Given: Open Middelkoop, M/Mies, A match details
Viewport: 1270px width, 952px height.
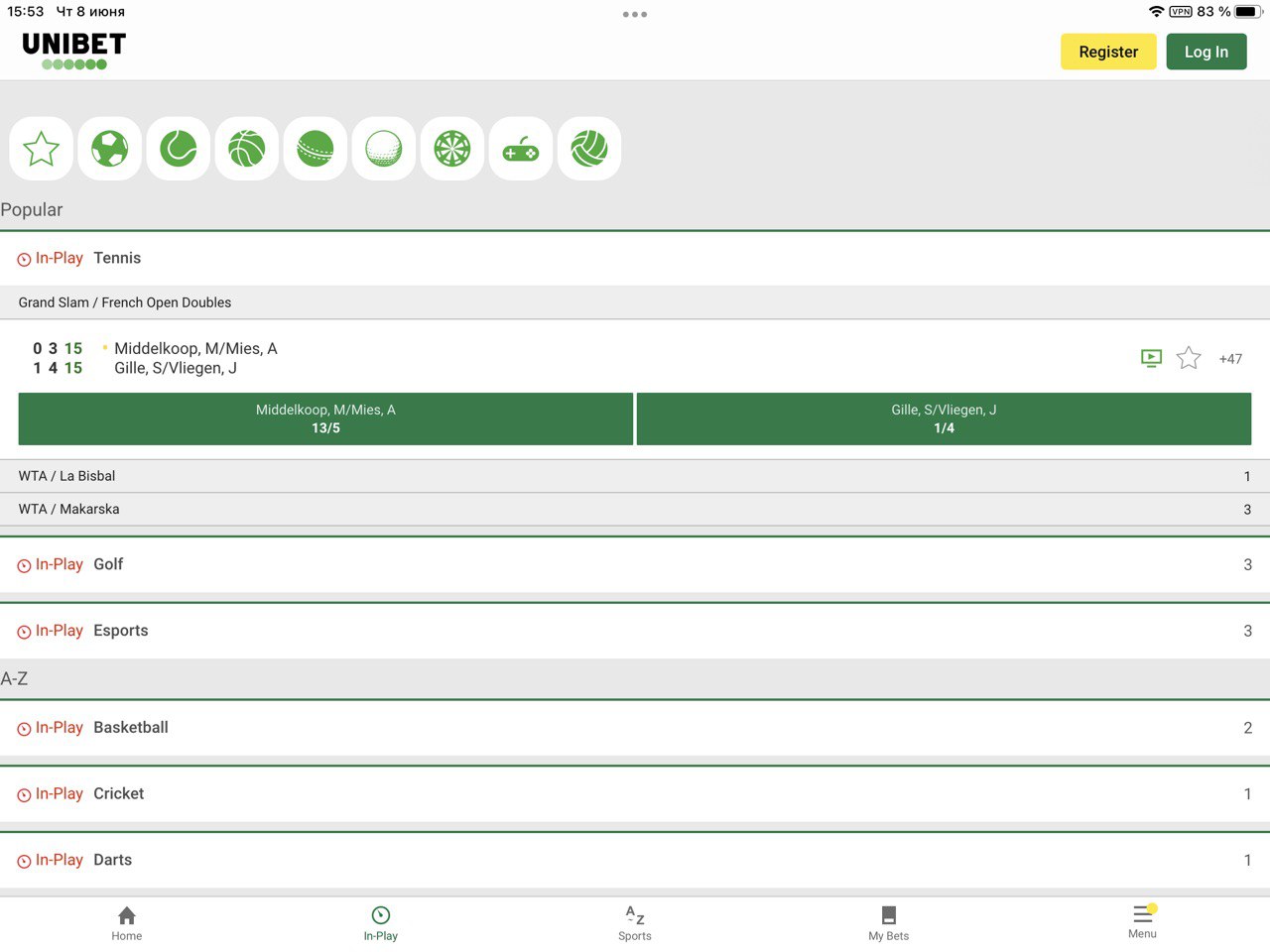Looking at the screenshot, I should pos(195,349).
